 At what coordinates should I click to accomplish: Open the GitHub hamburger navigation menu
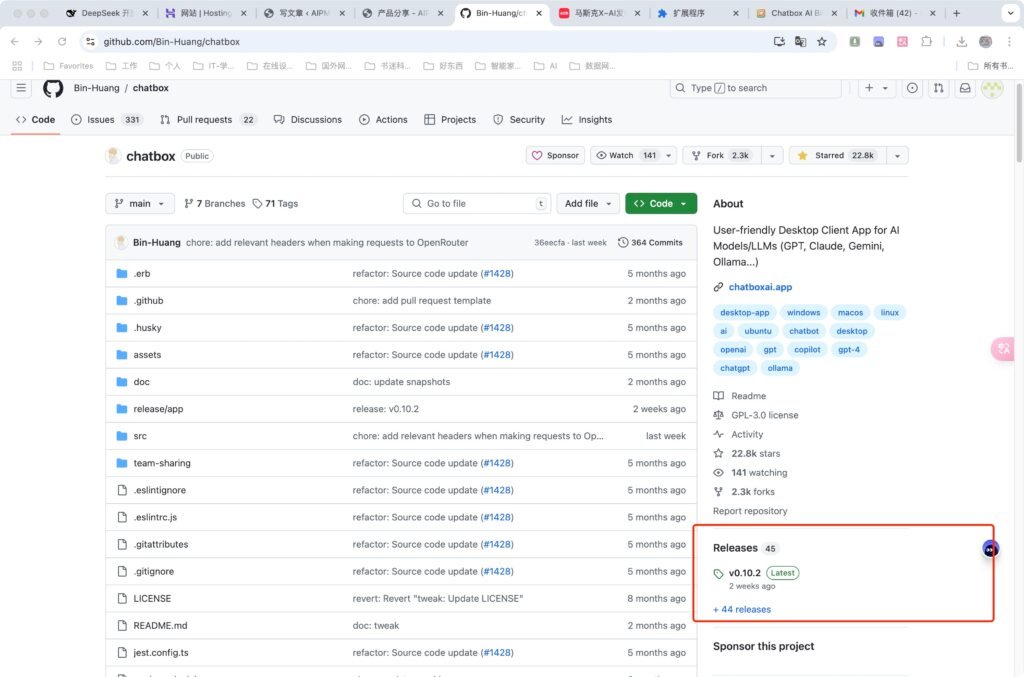21,88
